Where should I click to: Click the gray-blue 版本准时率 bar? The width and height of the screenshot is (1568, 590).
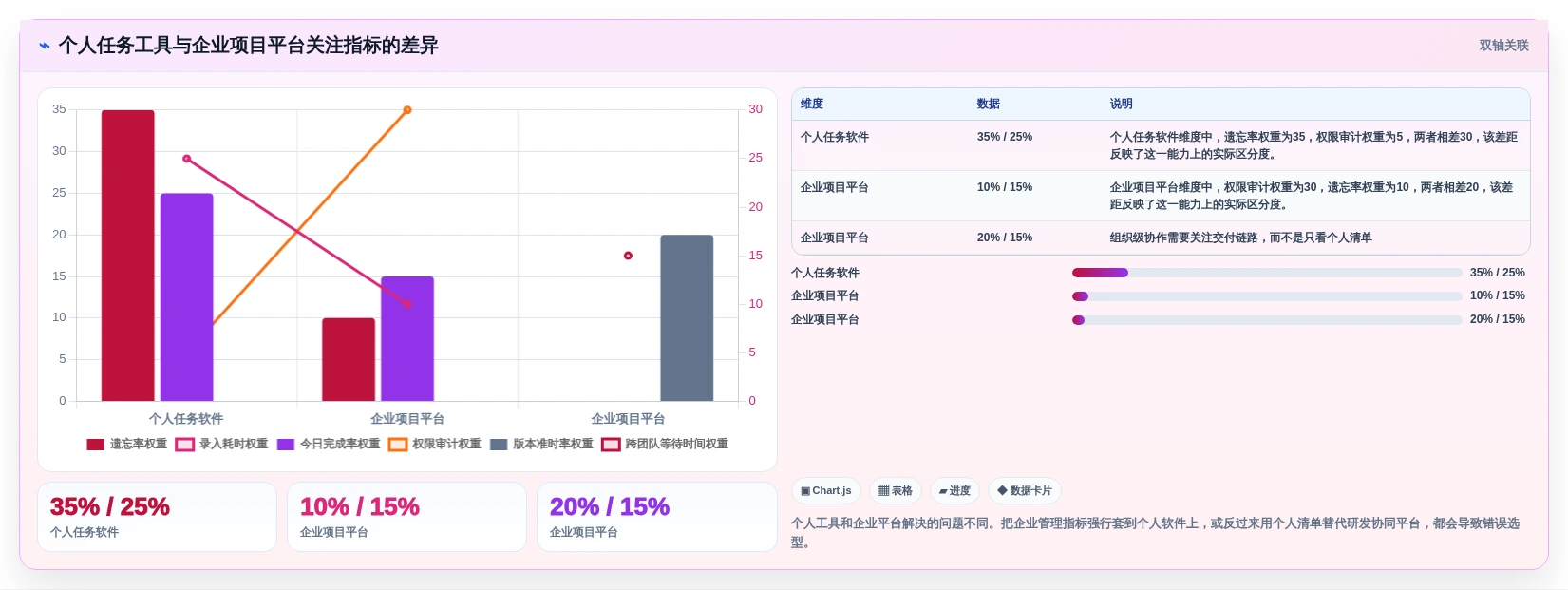[x=687, y=317]
